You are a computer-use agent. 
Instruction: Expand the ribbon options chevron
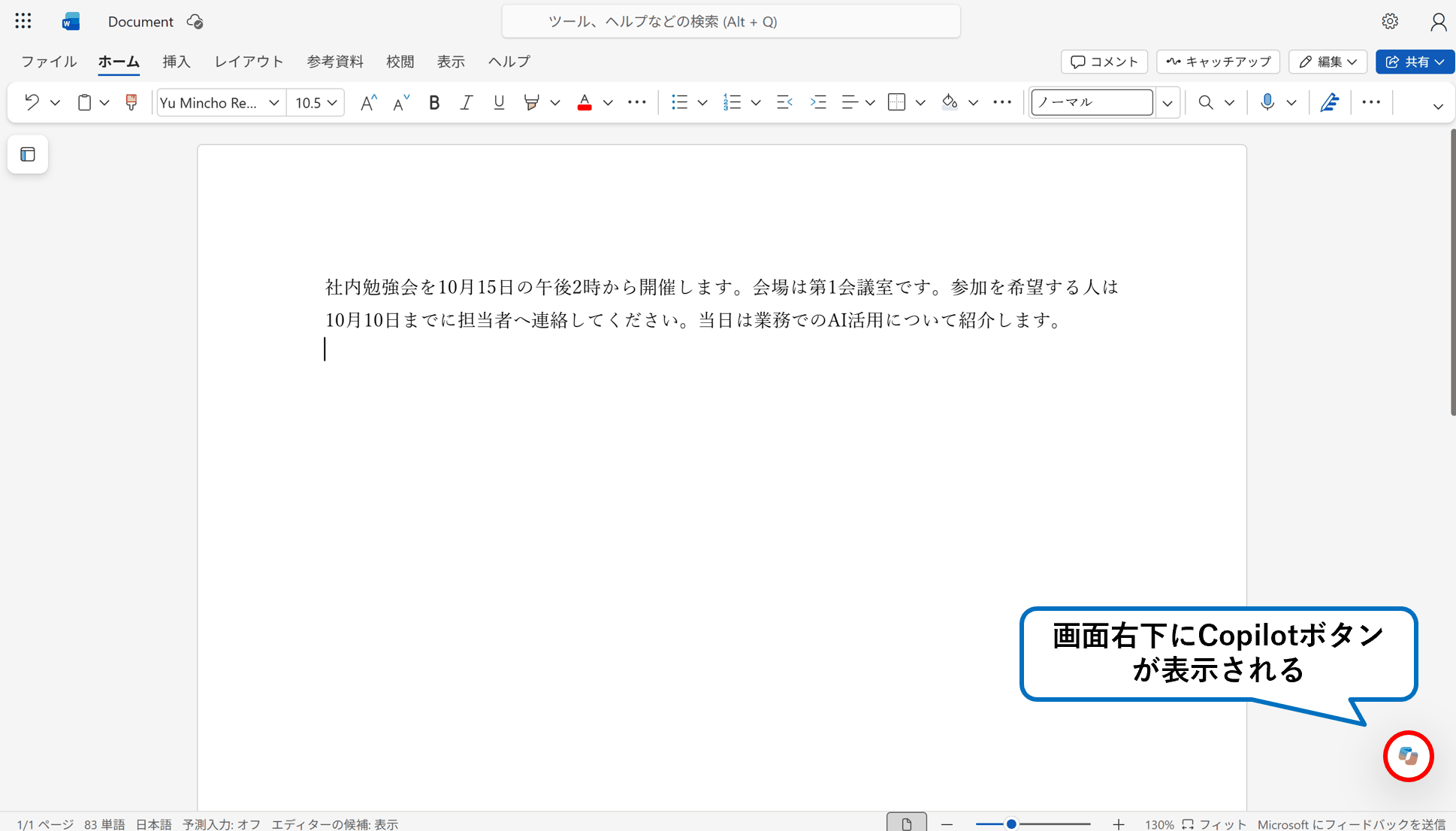tap(1438, 106)
